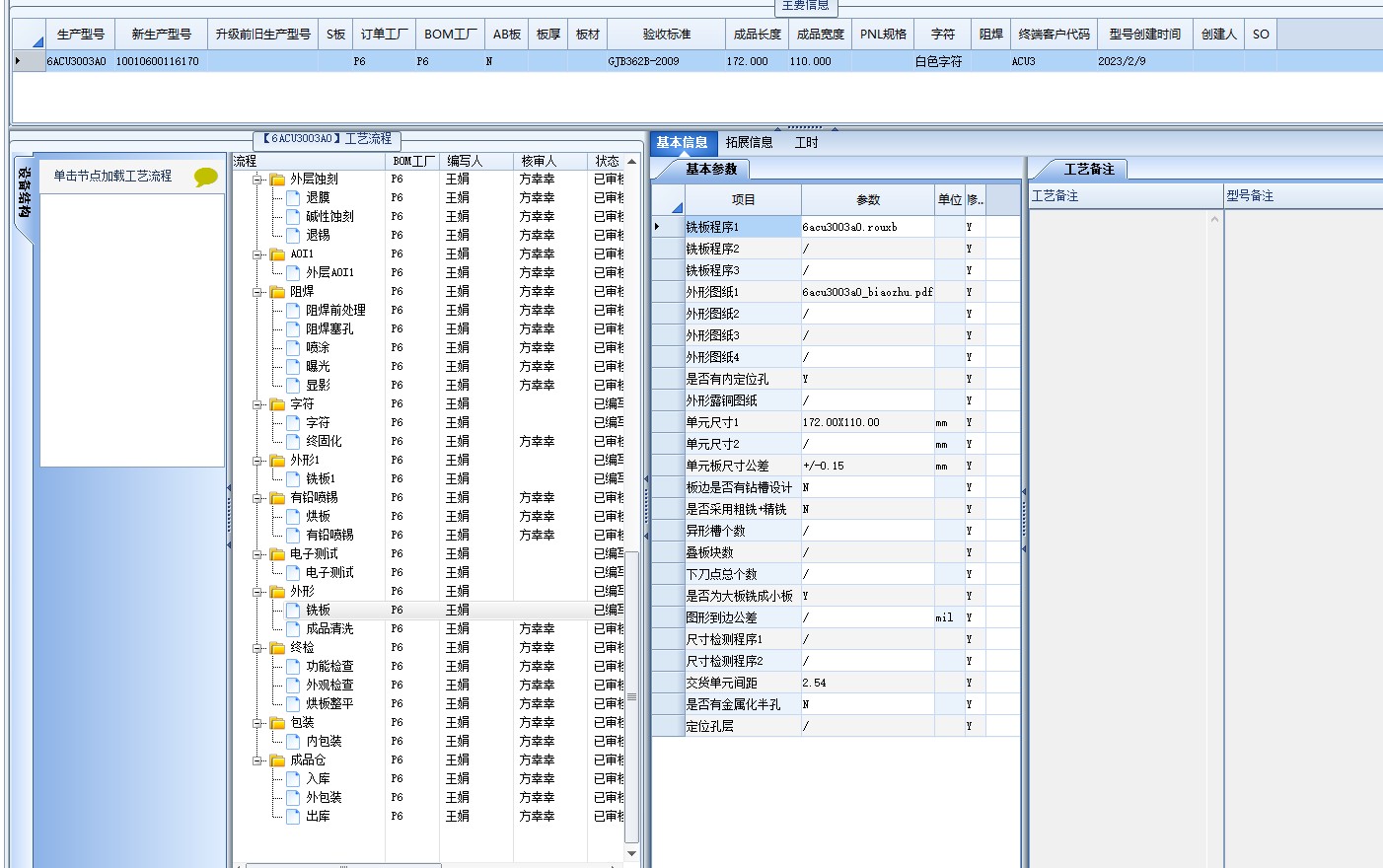
Task: Click the 编写人 column header in flow tree
Action: 475,161
